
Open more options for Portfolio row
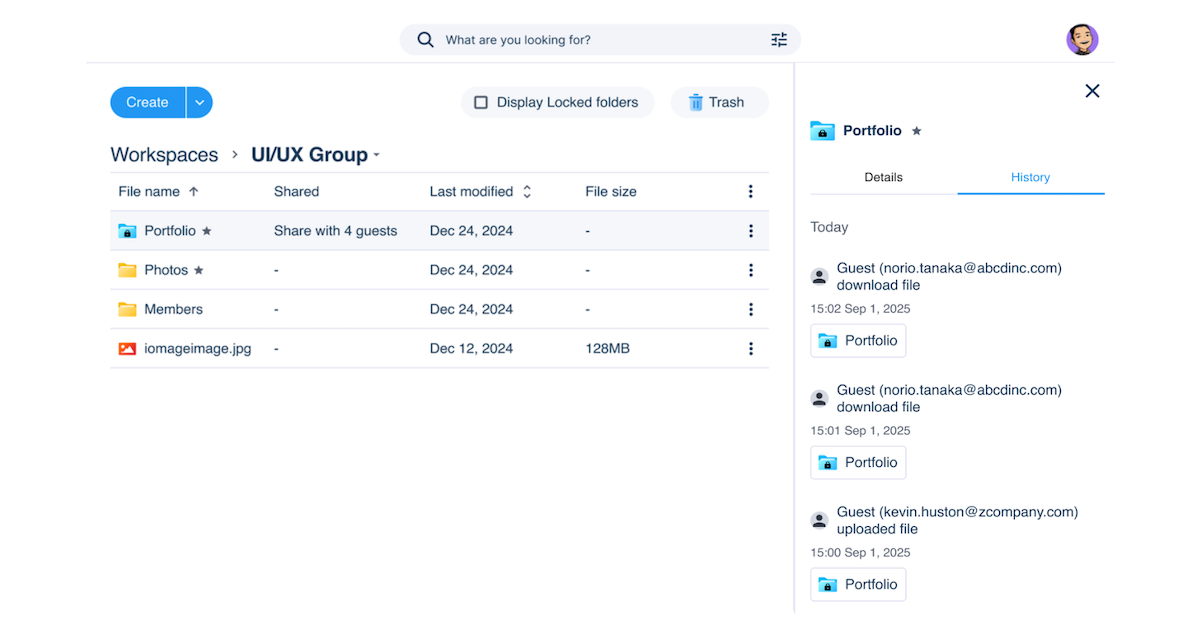[x=750, y=231]
